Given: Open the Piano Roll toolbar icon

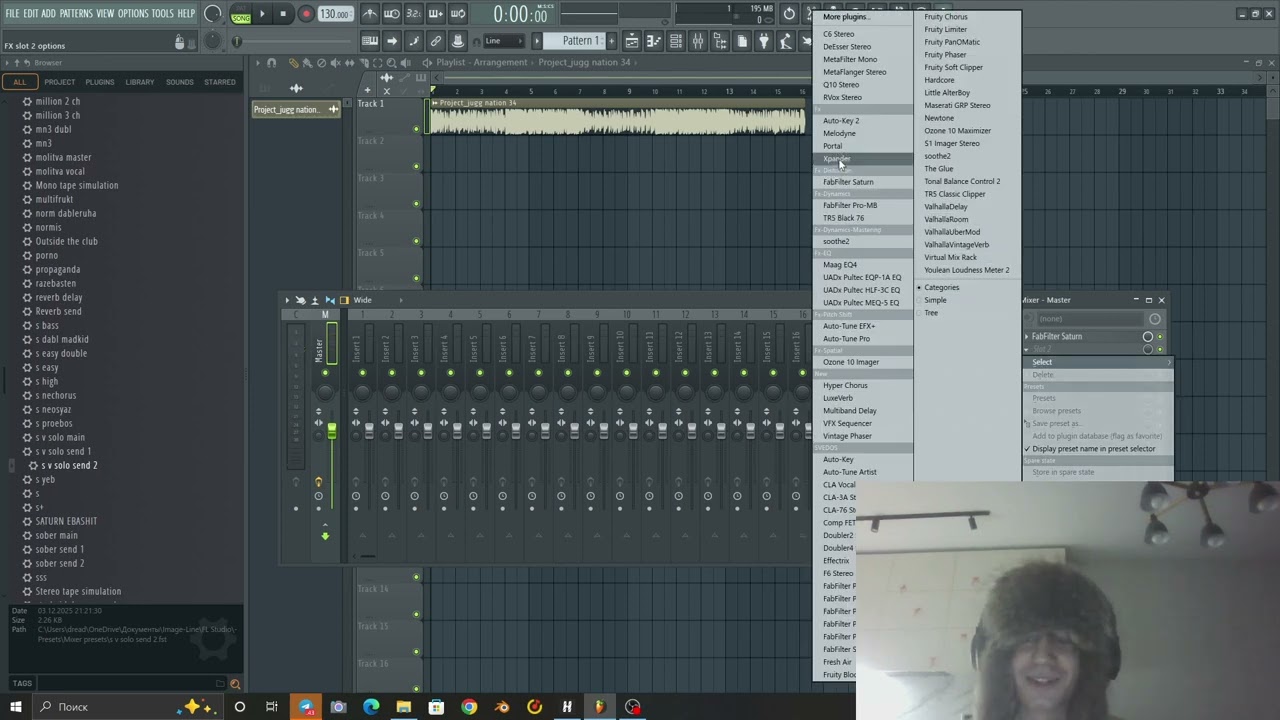Looking at the screenshot, I should pos(654,41).
